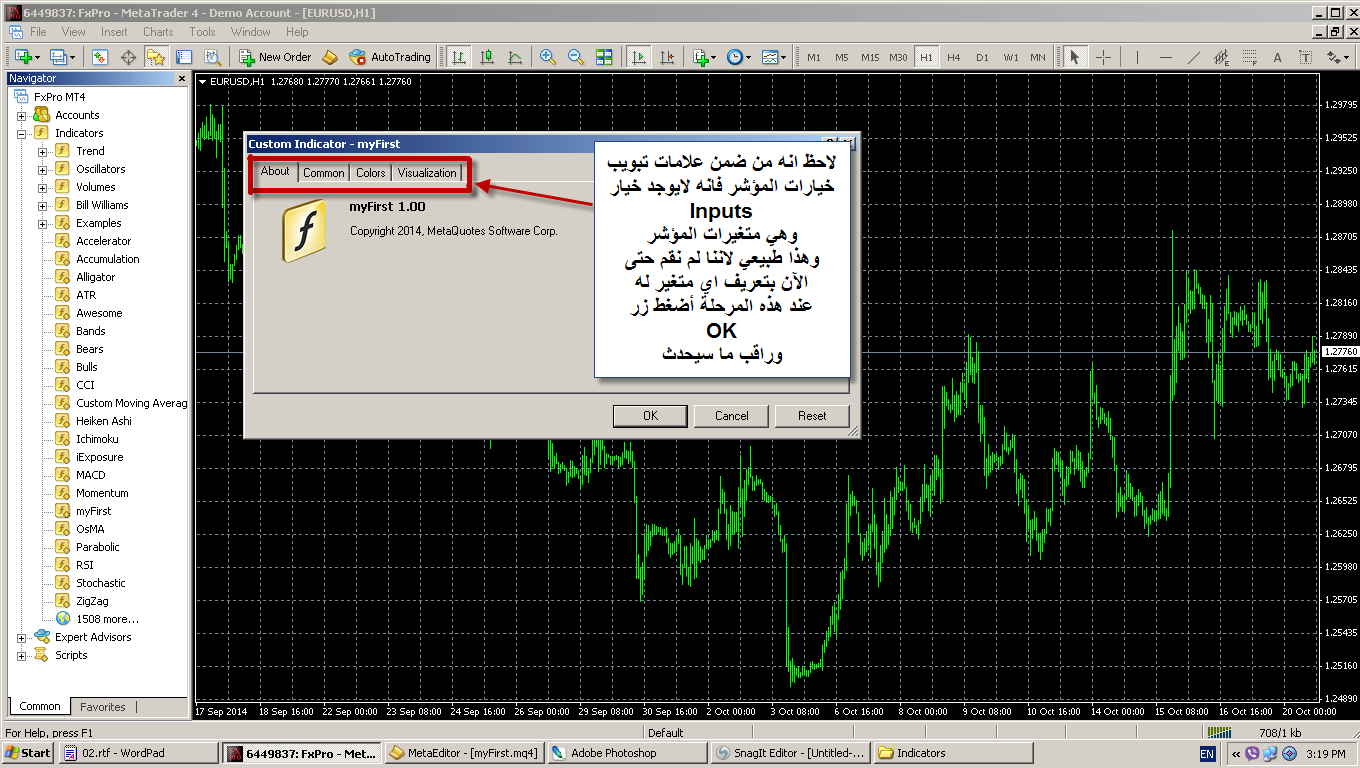
Task: Select the Equidistant Channel tool
Action: pyautogui.click(x=1221, y=57)
